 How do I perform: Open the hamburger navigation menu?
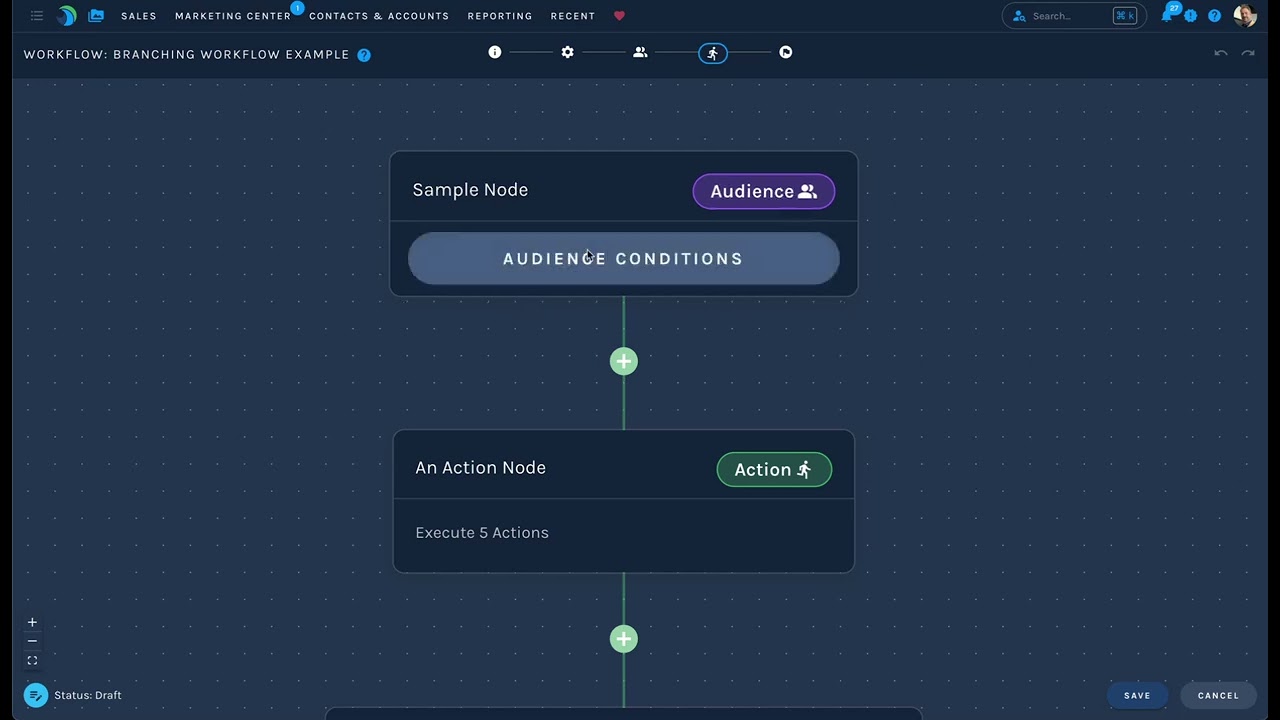click(37, 16)
